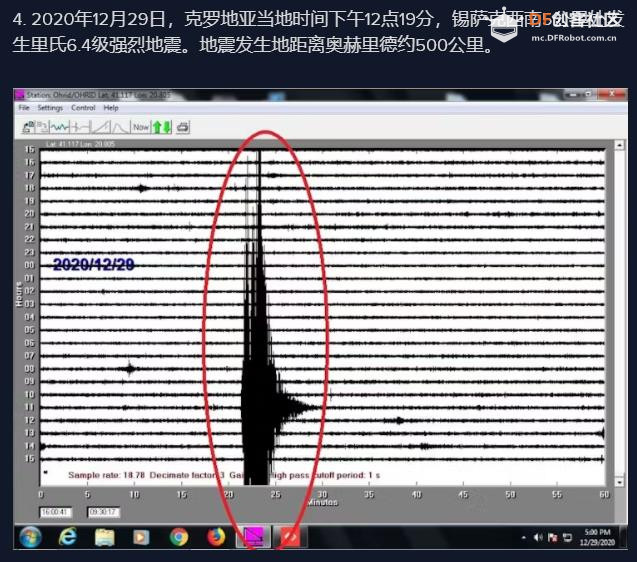Select the green waveform view icon
637x562 pixels.
tap(60, 127)
